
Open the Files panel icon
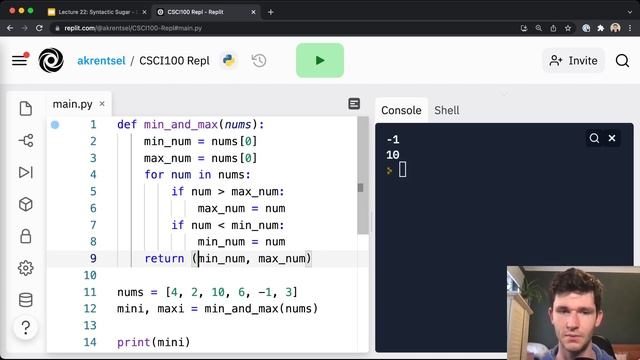click(26, 109)
